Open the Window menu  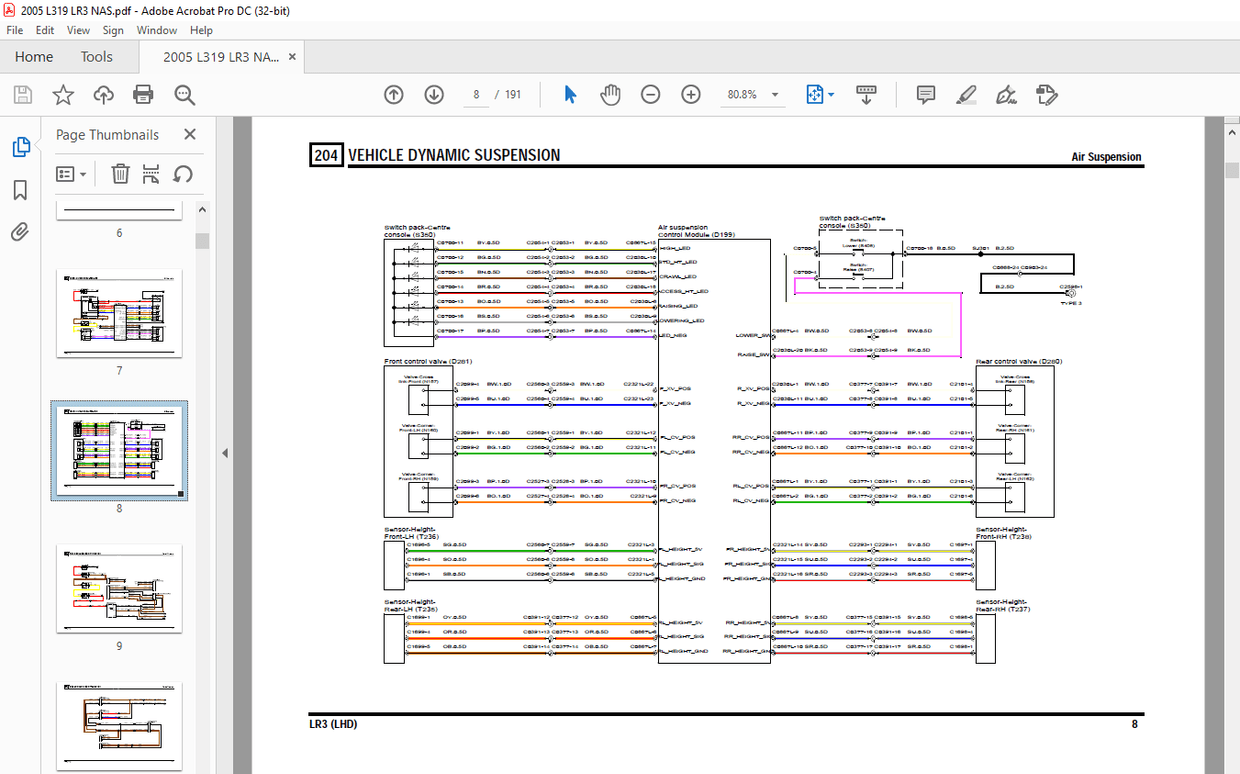pyautogui.click(x=157, y=30)
